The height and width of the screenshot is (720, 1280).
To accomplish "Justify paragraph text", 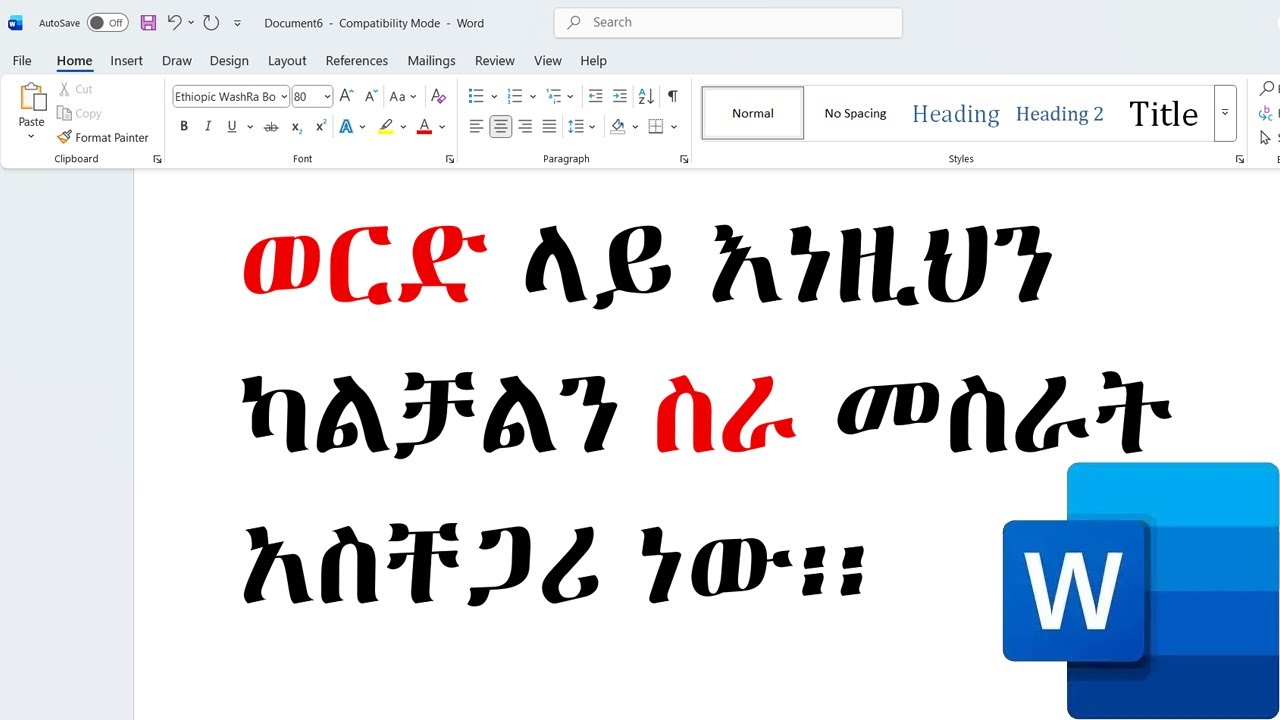I will [549, 126].
